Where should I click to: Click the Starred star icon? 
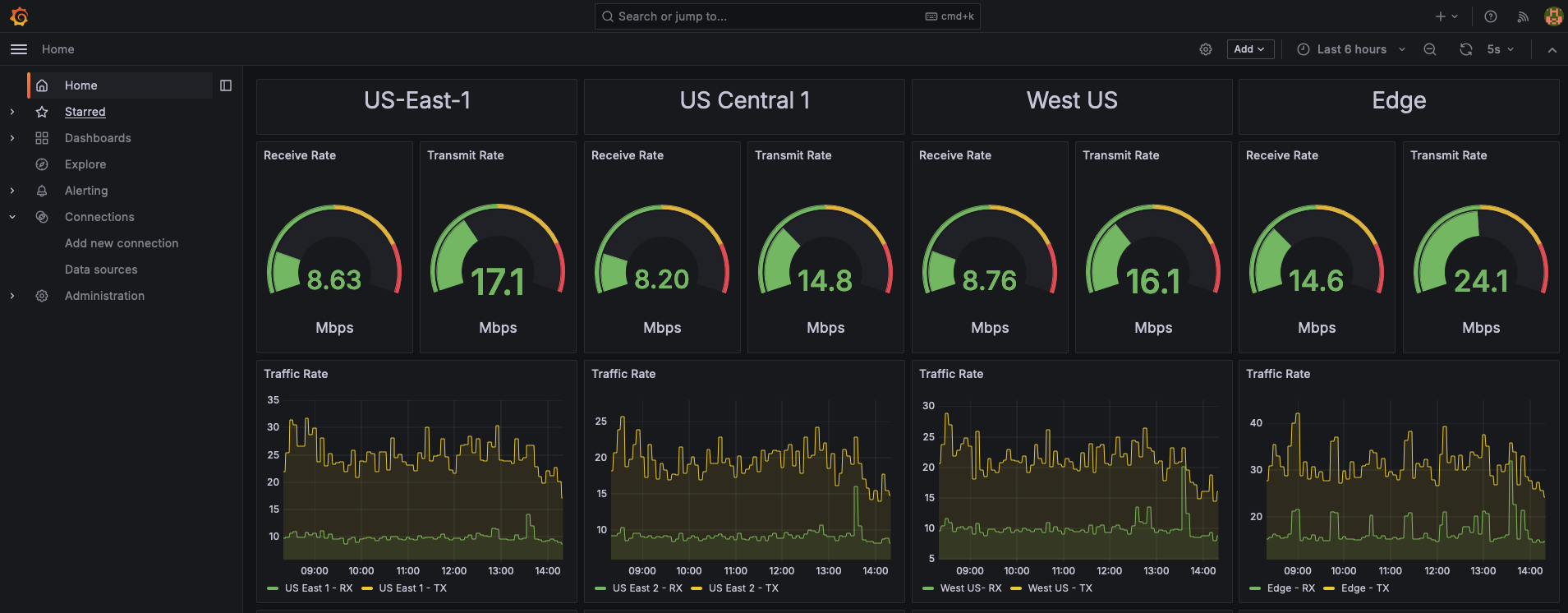tap(42, 112)
